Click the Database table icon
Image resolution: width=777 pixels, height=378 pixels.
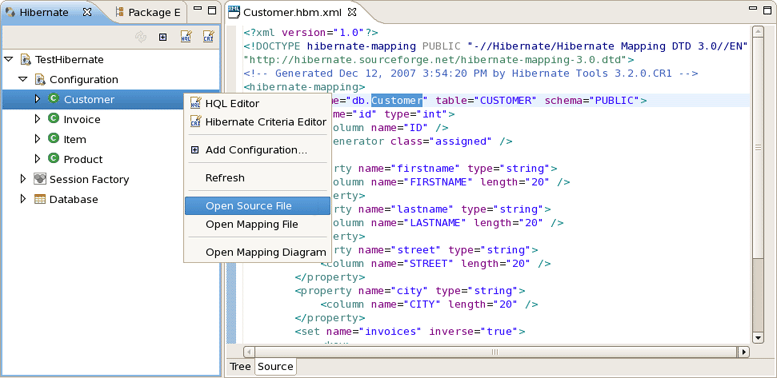[x=40, y=199]
